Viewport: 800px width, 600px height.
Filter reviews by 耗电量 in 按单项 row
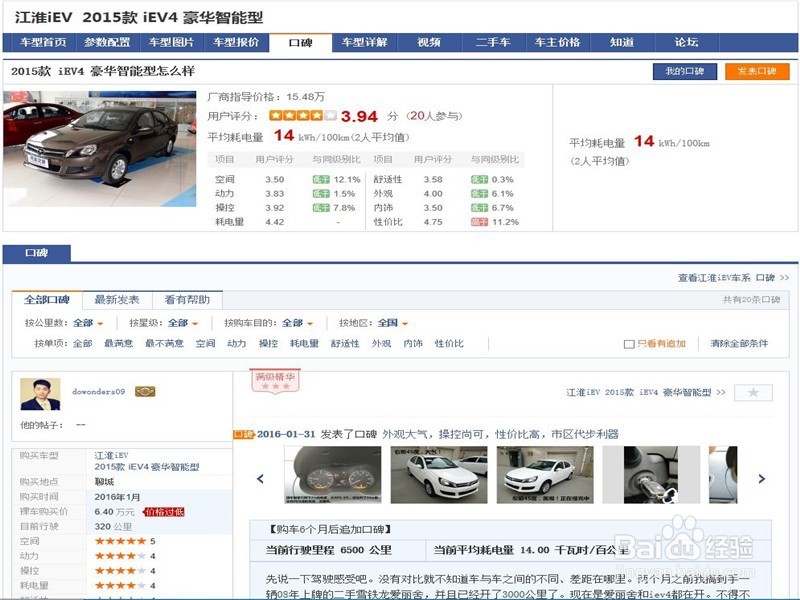pyautogui.click(x=305, y=343)
